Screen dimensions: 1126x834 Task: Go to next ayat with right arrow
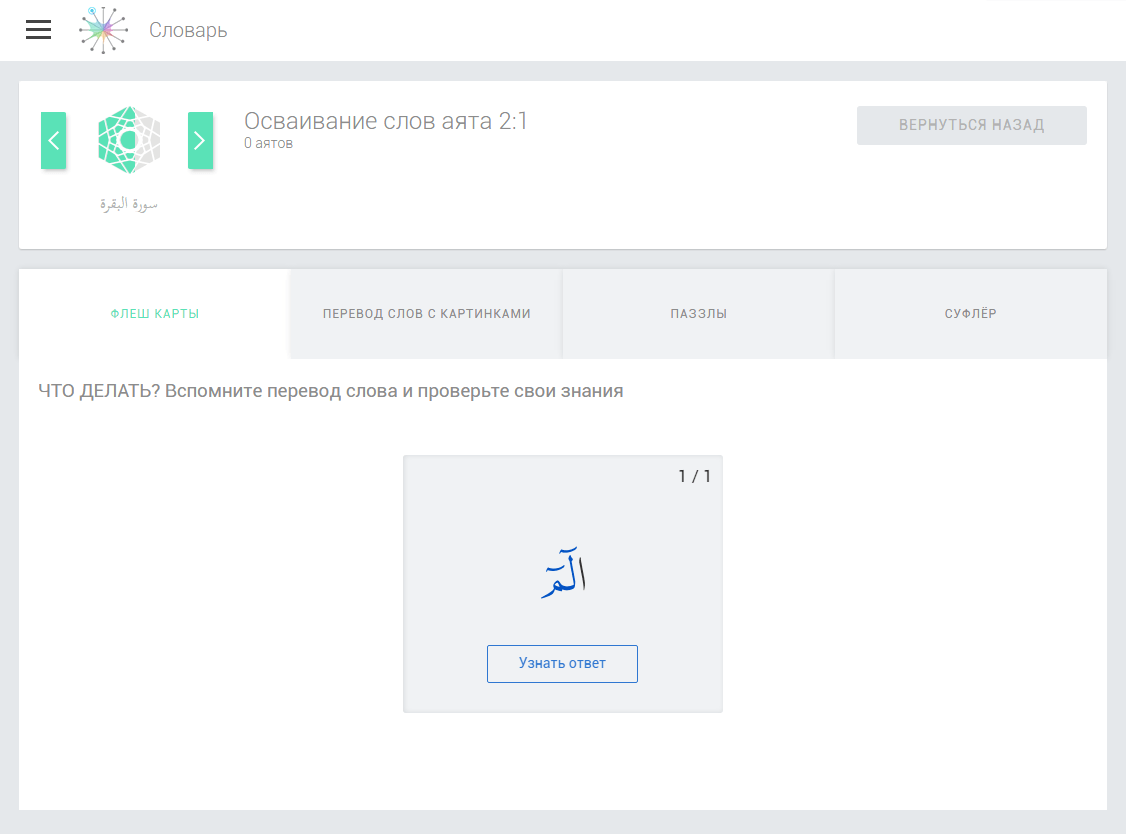200,141
